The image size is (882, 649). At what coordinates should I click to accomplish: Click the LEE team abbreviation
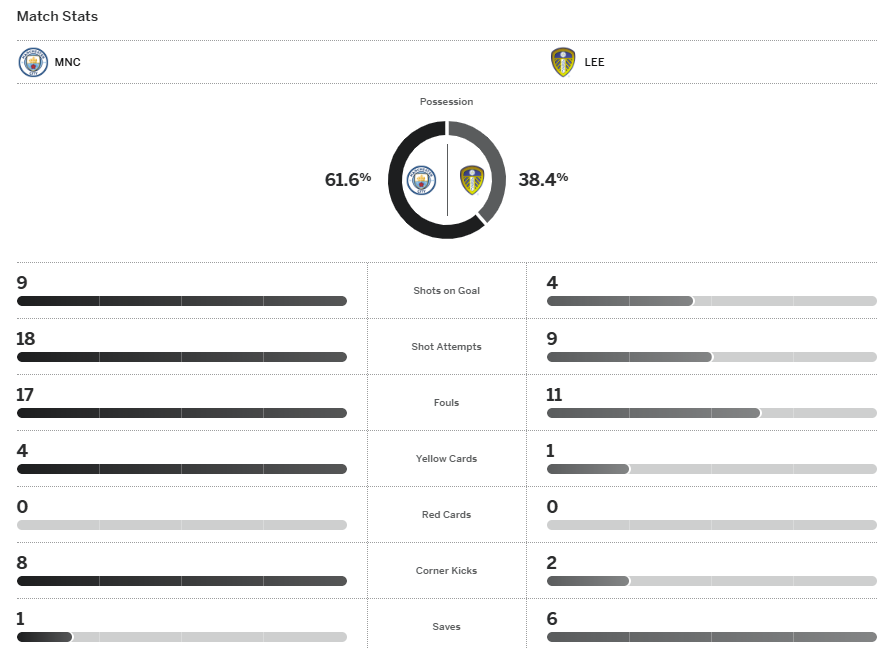(x=594, y=62)
